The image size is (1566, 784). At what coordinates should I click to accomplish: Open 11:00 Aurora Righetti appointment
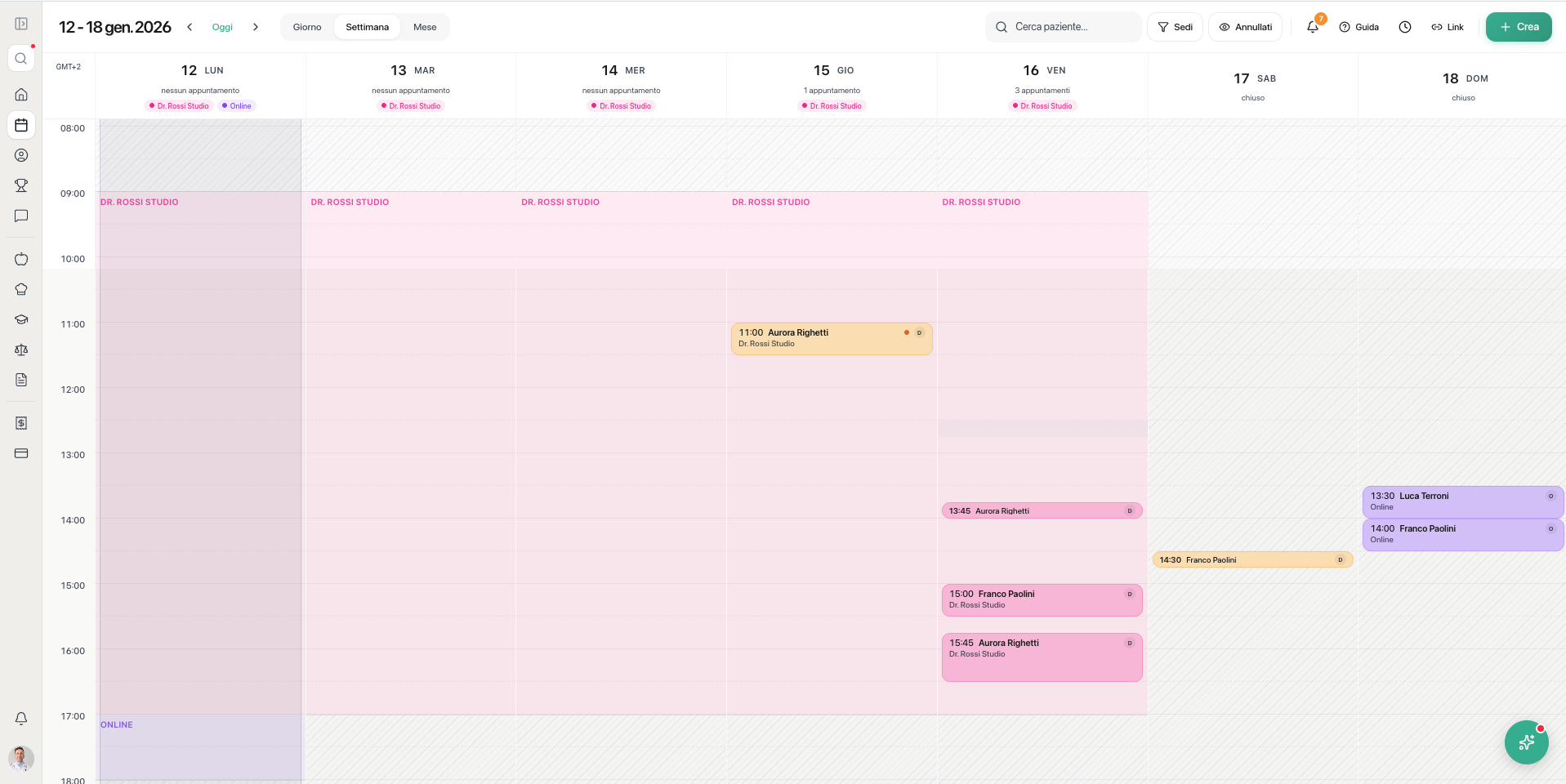tap(832, 339)
